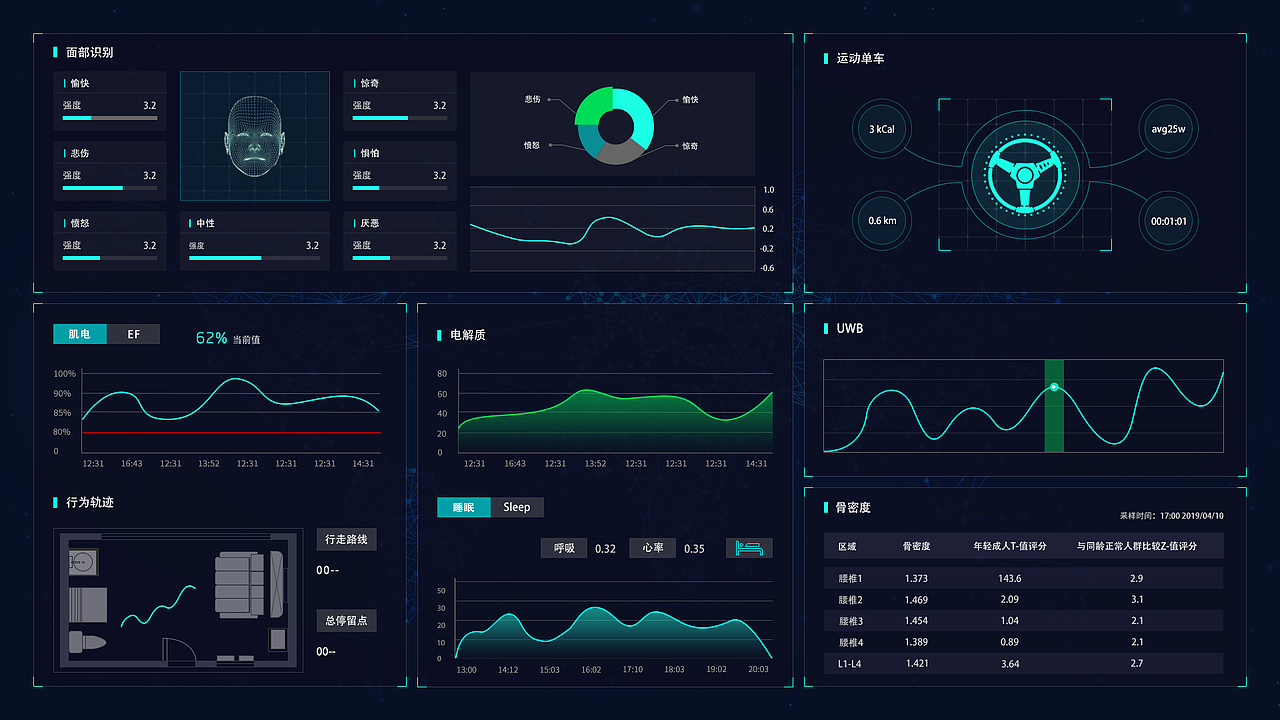The width and height of the screenshot is (1280, 720).
Task: Select the gray 惊奇 donut segment
Action: [x=620, y=154]
